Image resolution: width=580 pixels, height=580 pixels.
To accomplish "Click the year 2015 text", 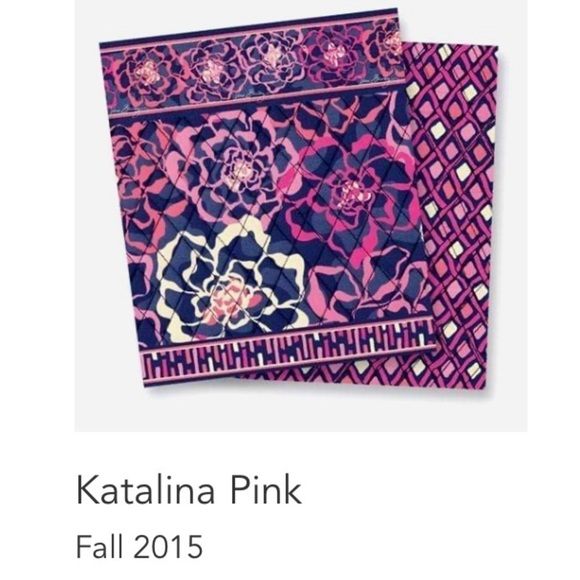I will 168,546.
